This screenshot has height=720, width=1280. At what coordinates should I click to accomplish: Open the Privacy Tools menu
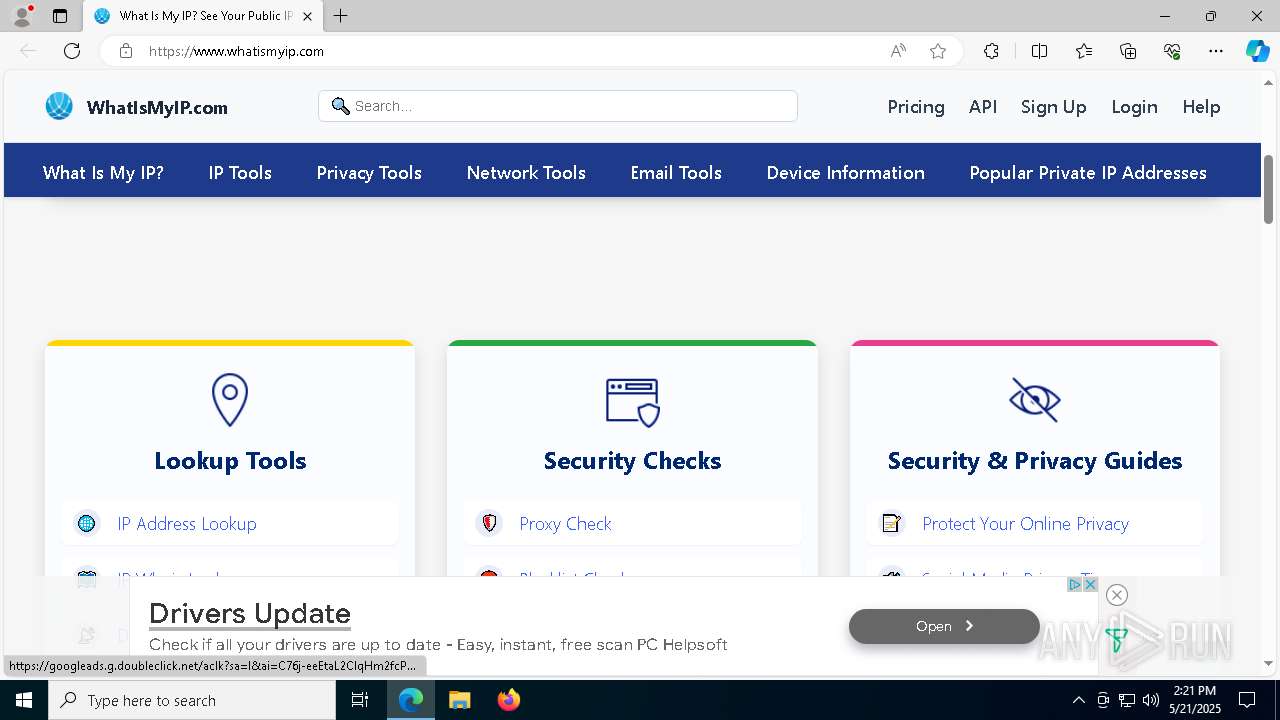(x=369, y=173)
